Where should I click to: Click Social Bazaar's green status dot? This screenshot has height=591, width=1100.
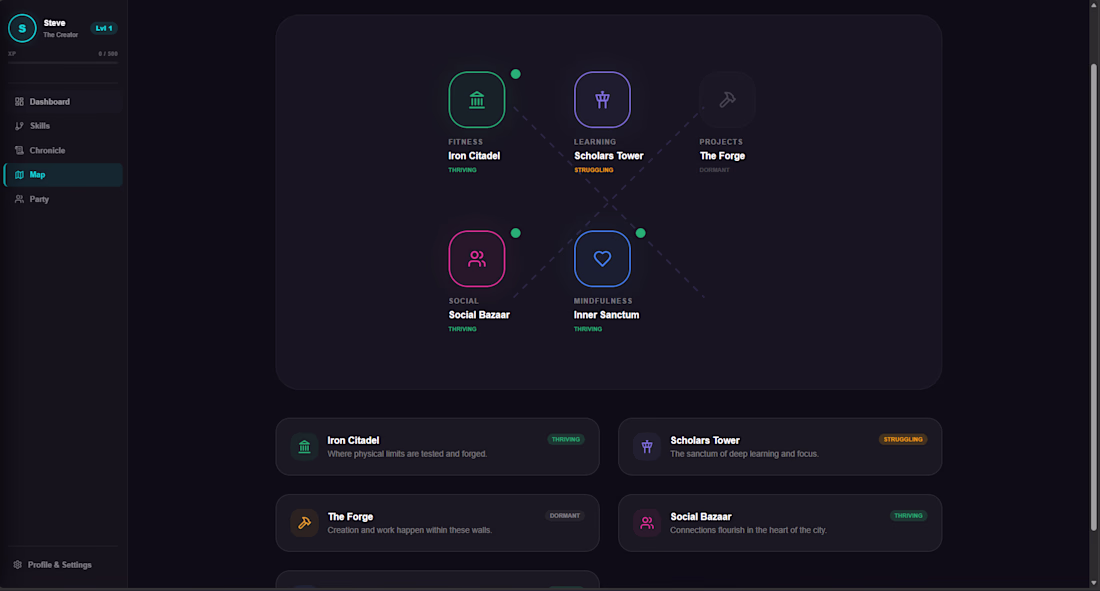pyautogui.click(x=516, y=233)
